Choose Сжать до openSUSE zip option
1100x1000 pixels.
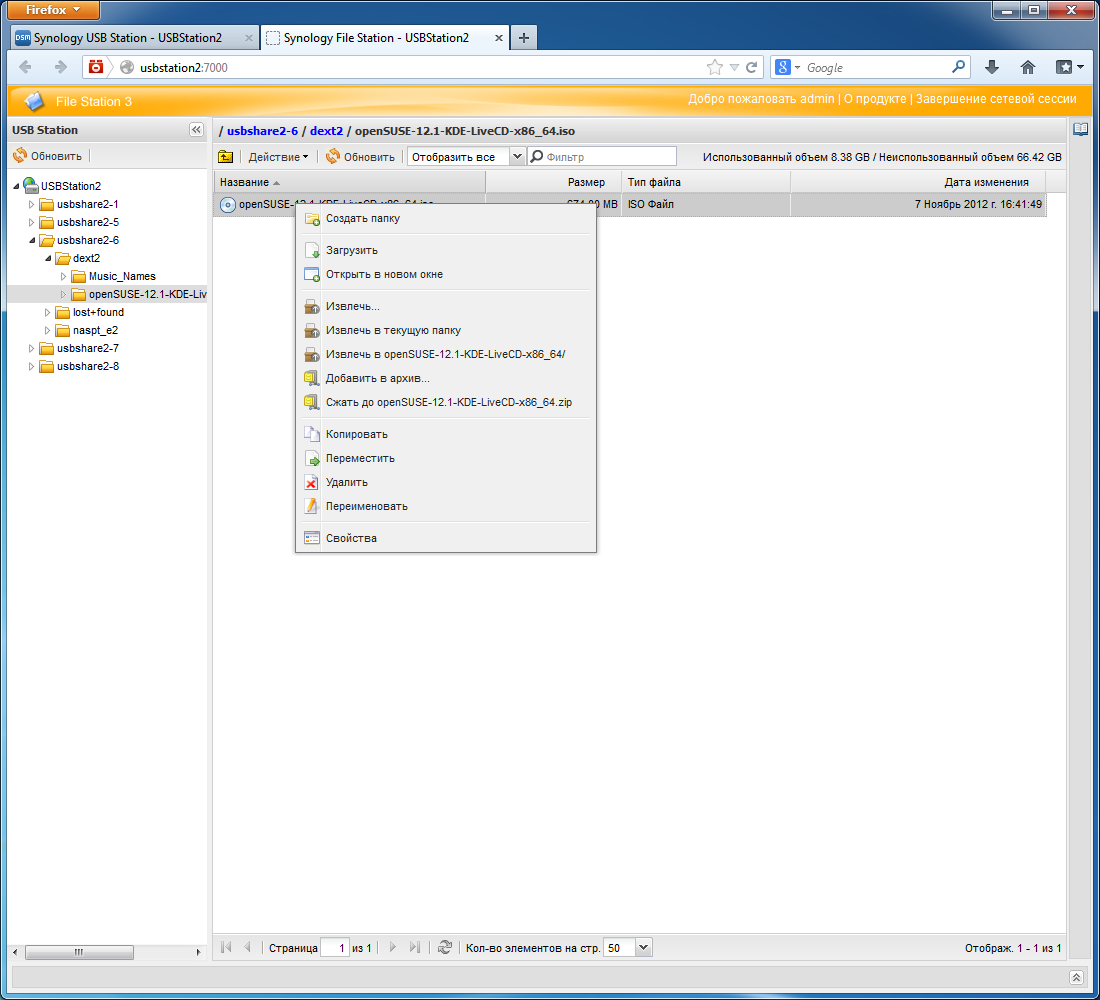445,402
